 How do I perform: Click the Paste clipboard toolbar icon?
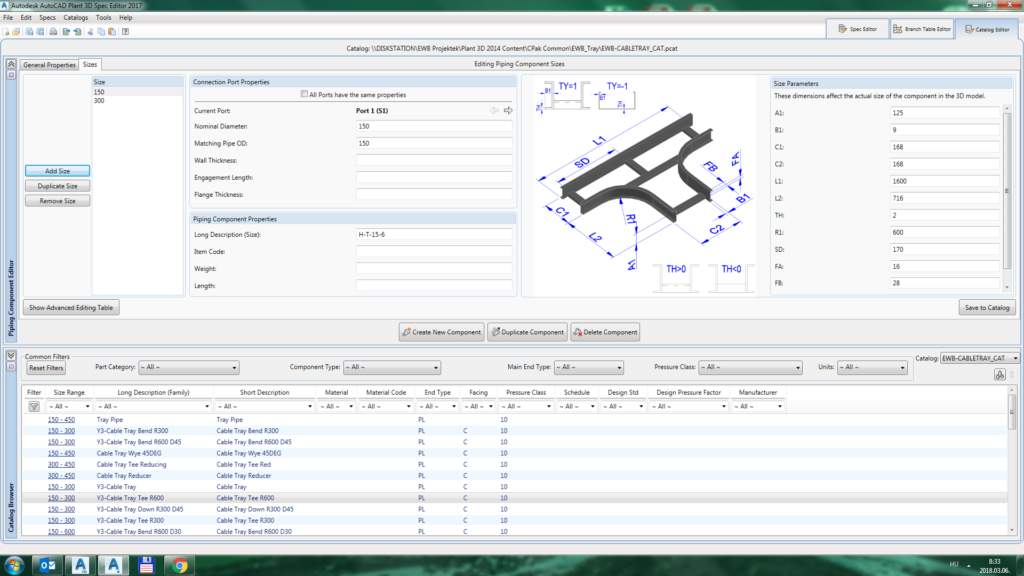click(x=112, y=31)
